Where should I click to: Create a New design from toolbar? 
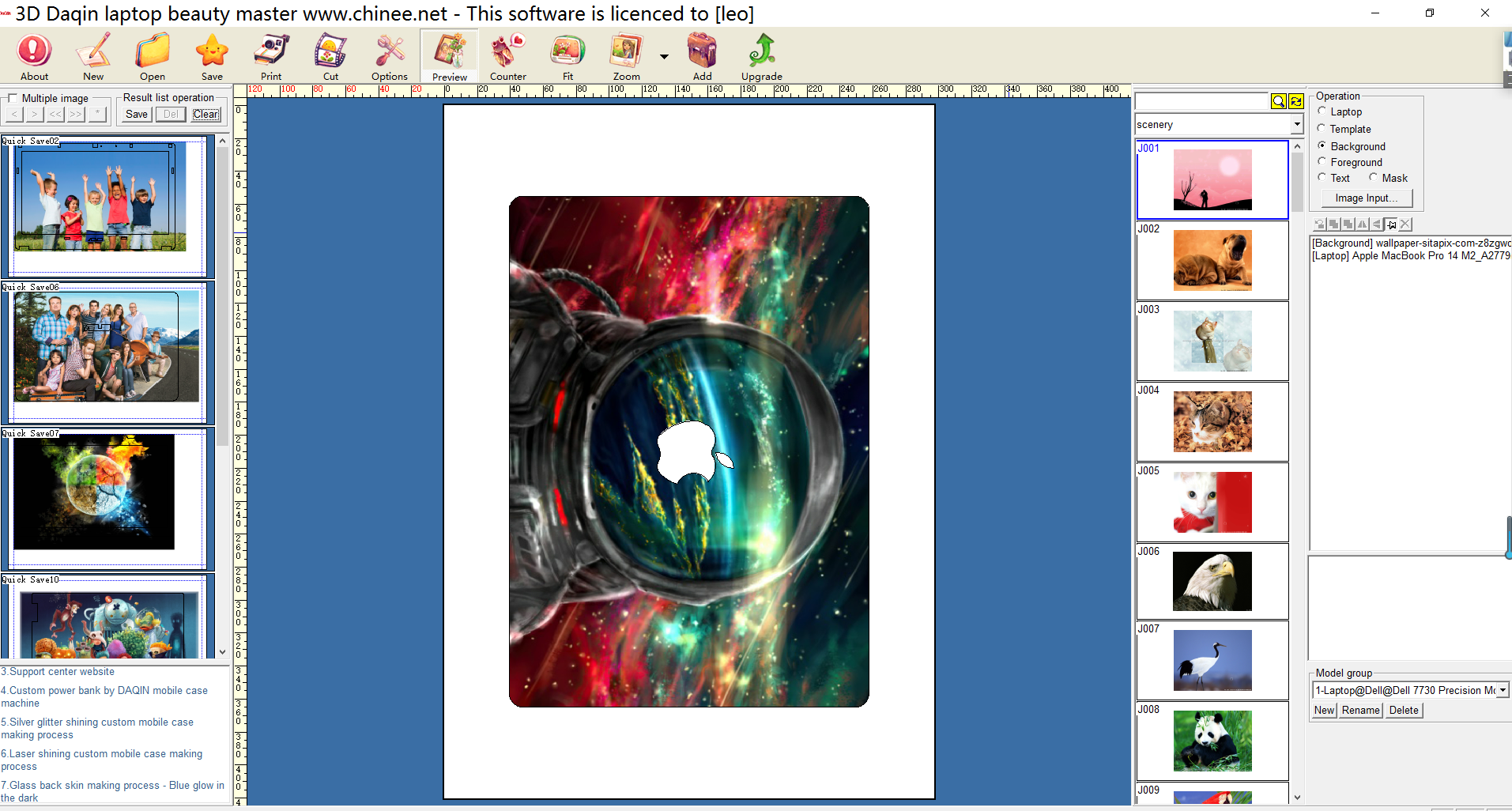[x=93, y=57]
